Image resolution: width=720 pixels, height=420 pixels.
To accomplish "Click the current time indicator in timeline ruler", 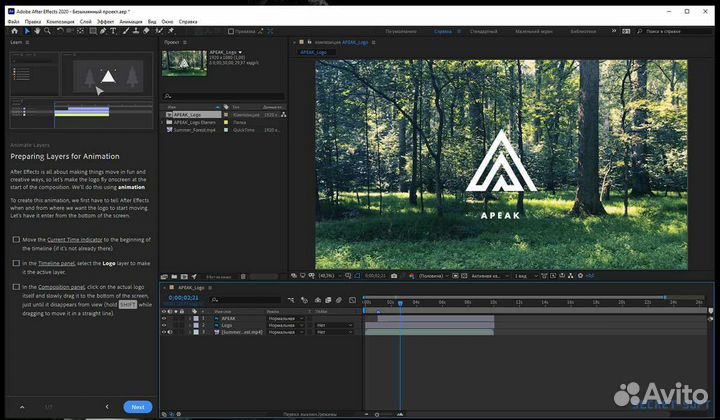I will 400,302.
